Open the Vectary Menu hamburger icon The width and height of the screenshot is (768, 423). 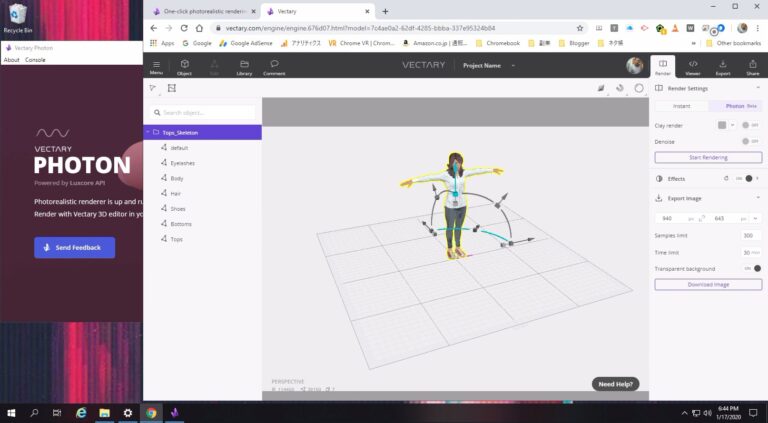pos(156,67)
